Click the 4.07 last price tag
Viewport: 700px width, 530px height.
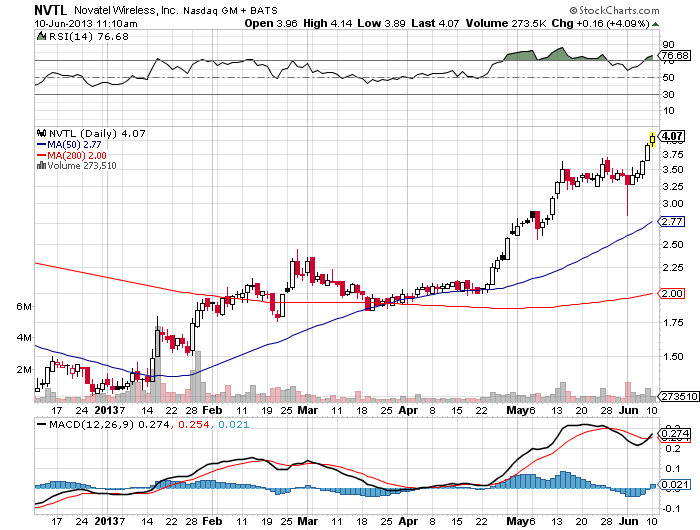[671, 136]
